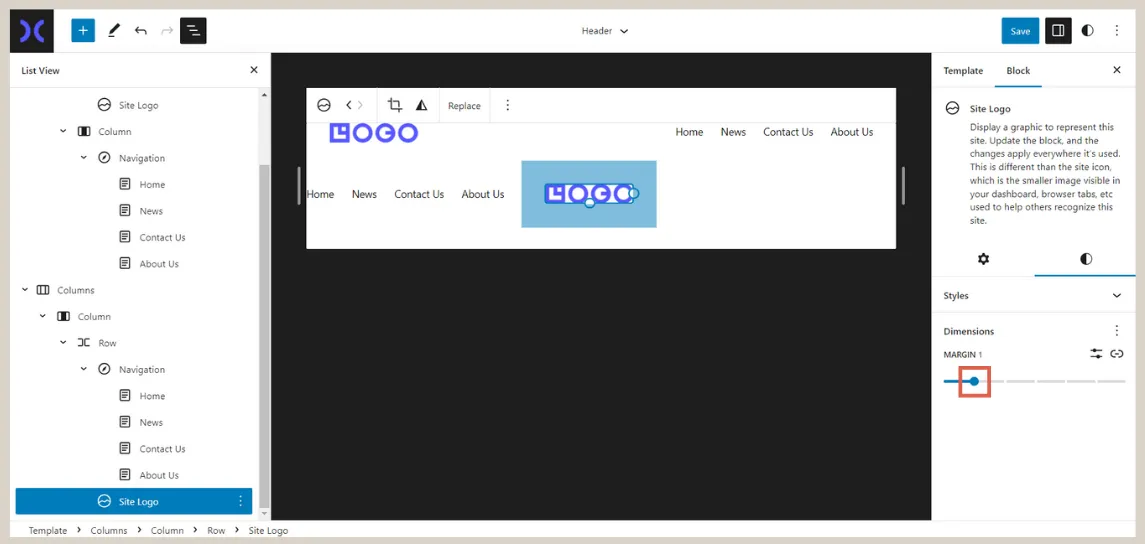Collapse Column chevron directly beneath Columns

[x=43, y=316]
